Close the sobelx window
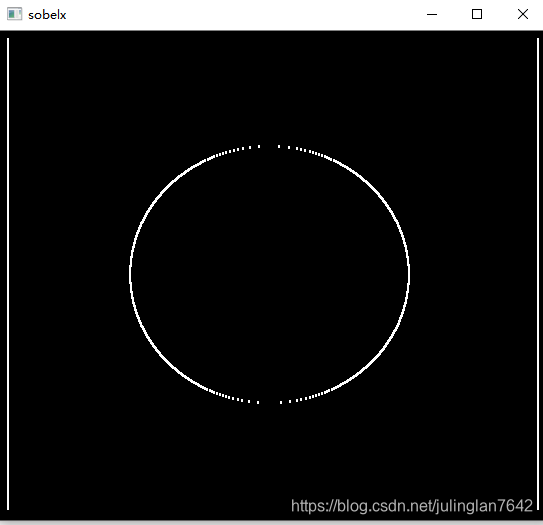The image size is (543, 525). [x=523, y=15]
